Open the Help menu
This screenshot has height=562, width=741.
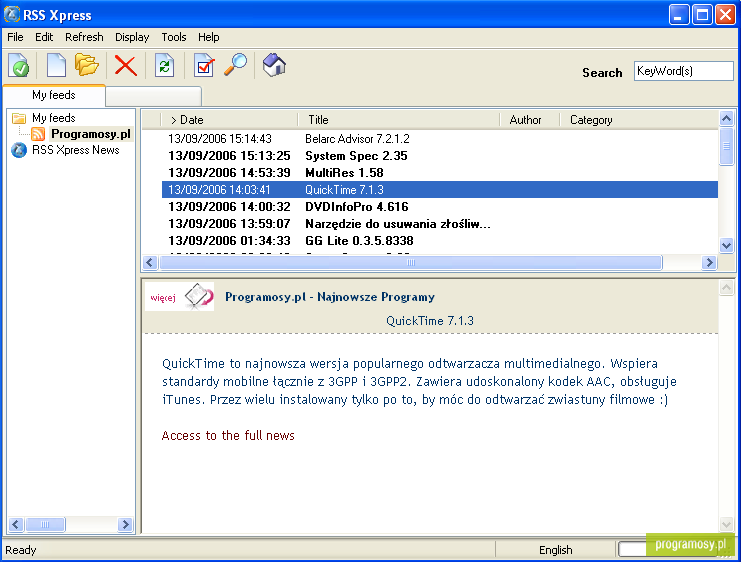pyautogui.click(x=208, y=37)
